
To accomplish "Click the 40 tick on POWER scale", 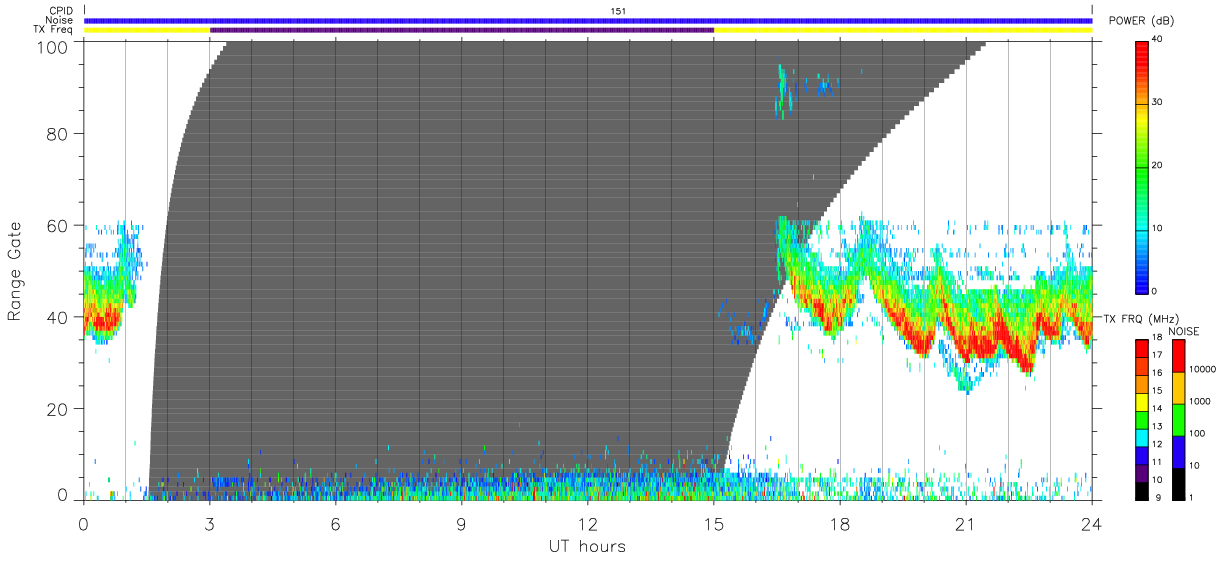I will click(x=1158, y=39).
